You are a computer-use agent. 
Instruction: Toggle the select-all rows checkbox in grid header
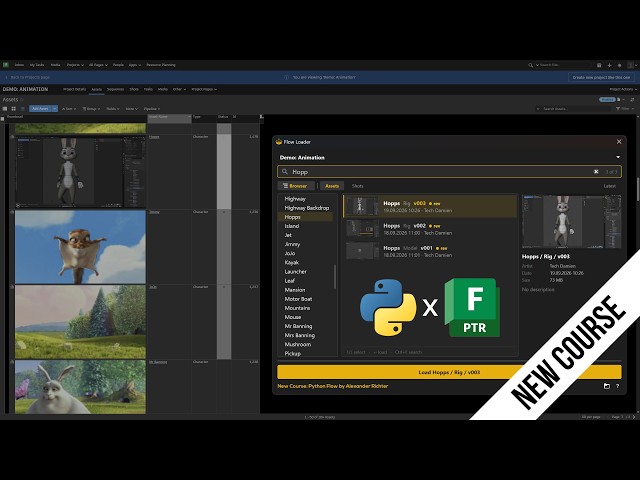(2, 118)
